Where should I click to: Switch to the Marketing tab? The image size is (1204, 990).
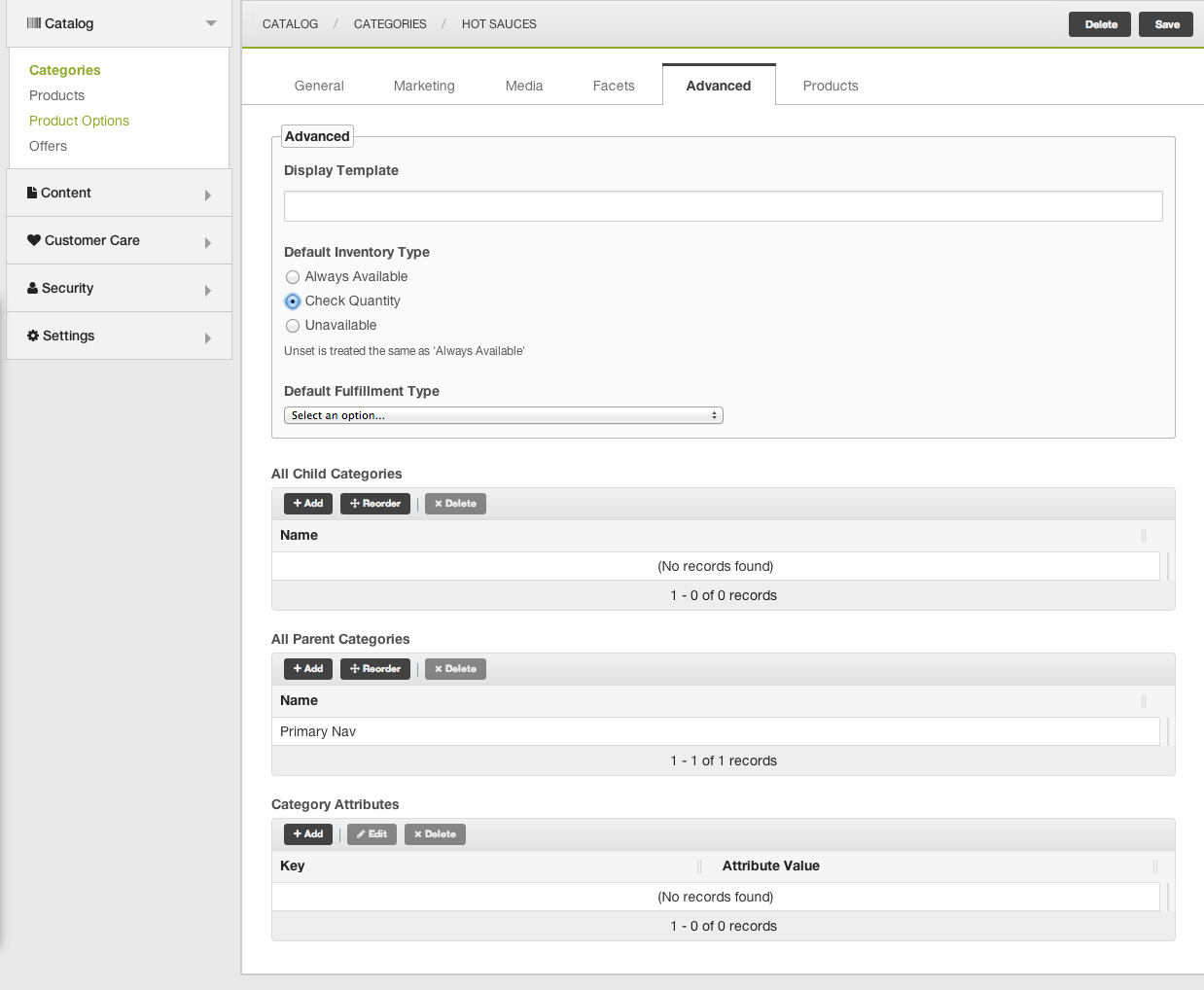[x=424, y=86]
